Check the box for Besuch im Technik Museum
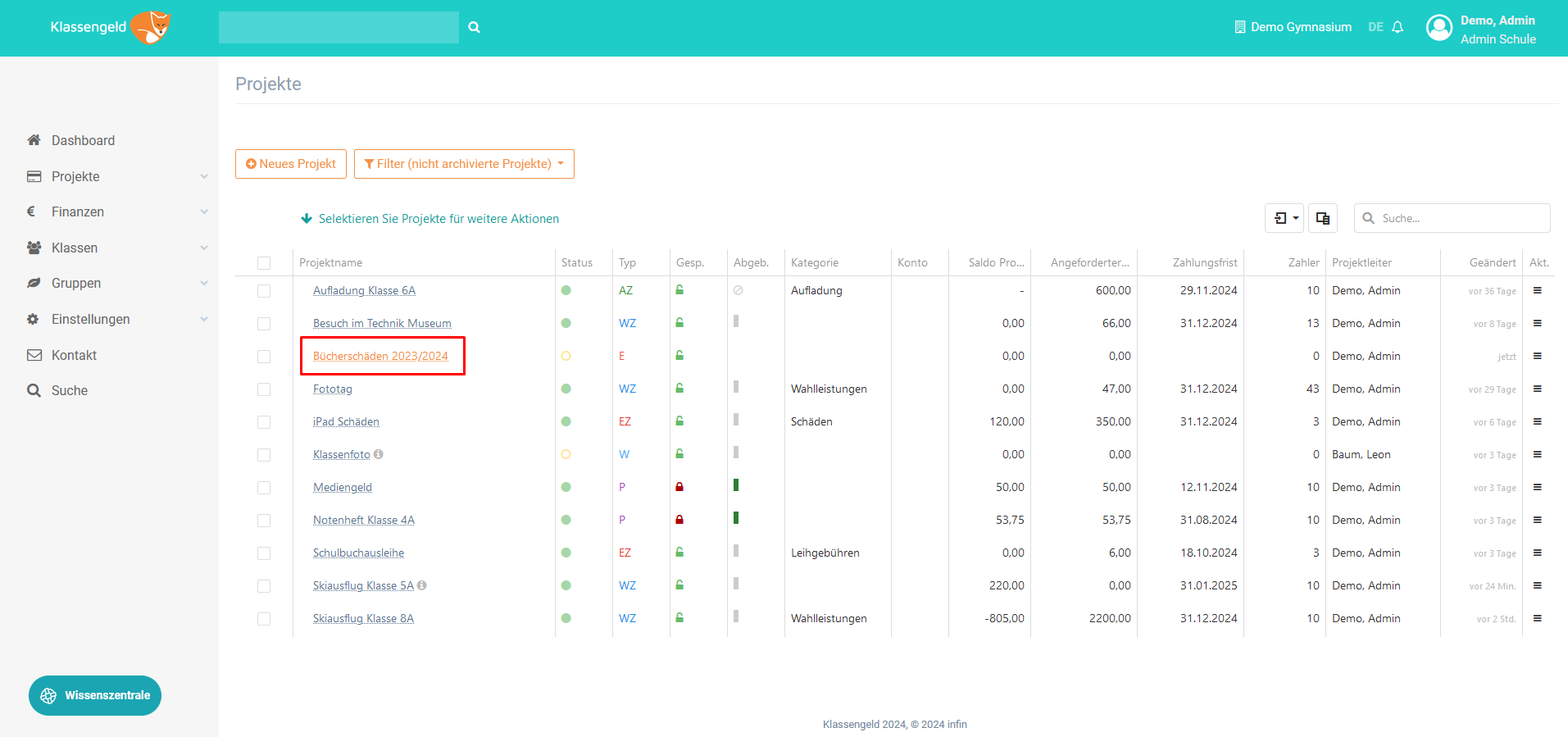This screenshot has height=737, width=1568. (264, 324)
